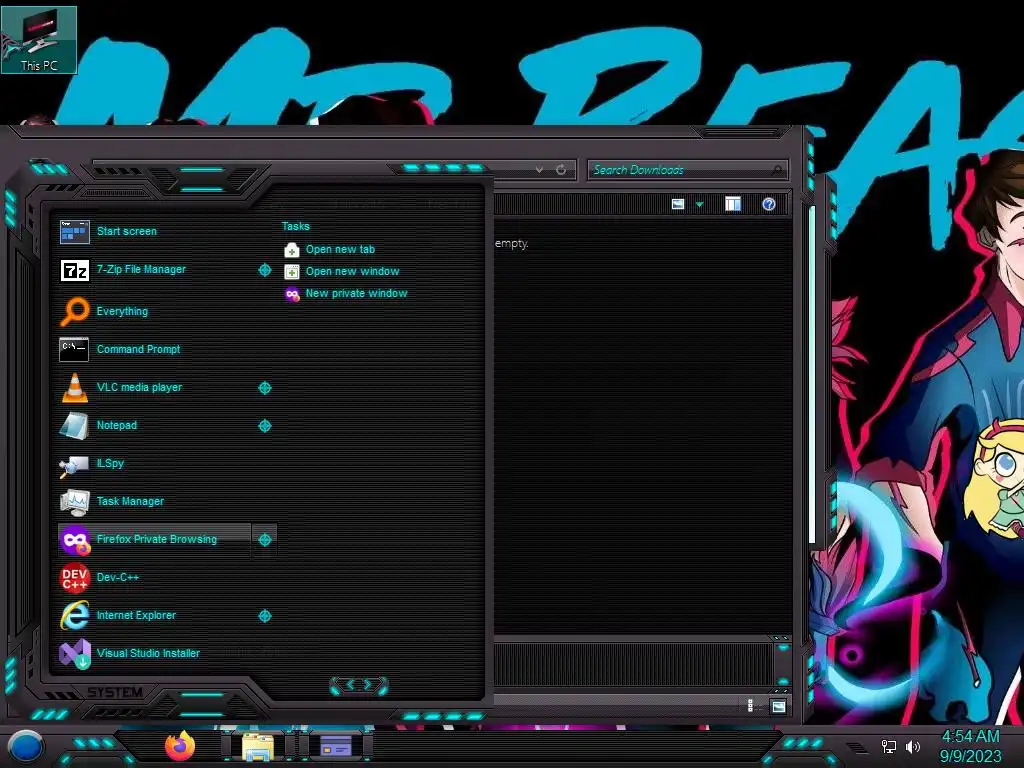Toggle the Explorer preview pane icon
This screenshot has height=768, width=1024.
tap(733, 204)
